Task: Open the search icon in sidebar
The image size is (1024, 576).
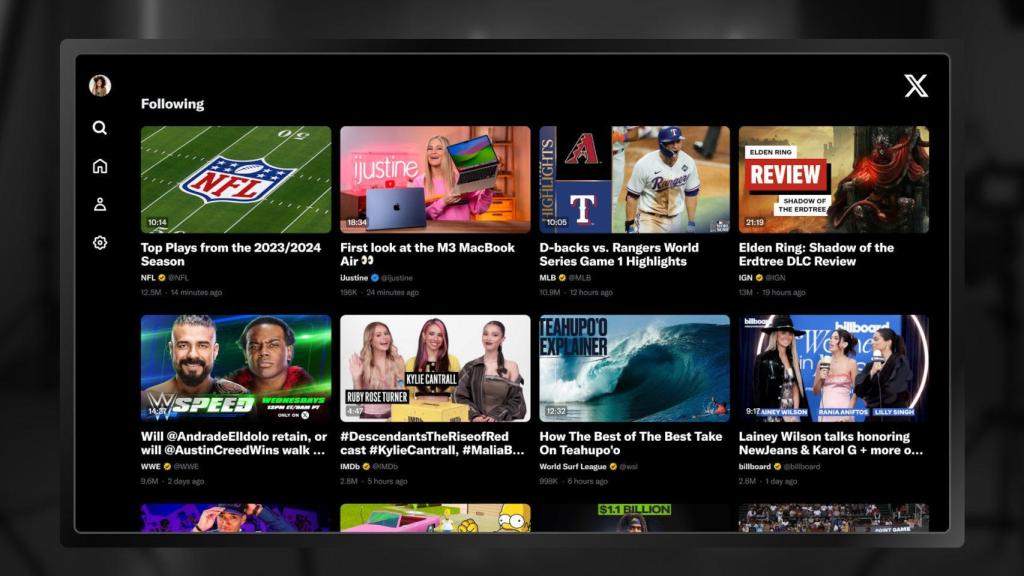Action: tap(99, 128)
